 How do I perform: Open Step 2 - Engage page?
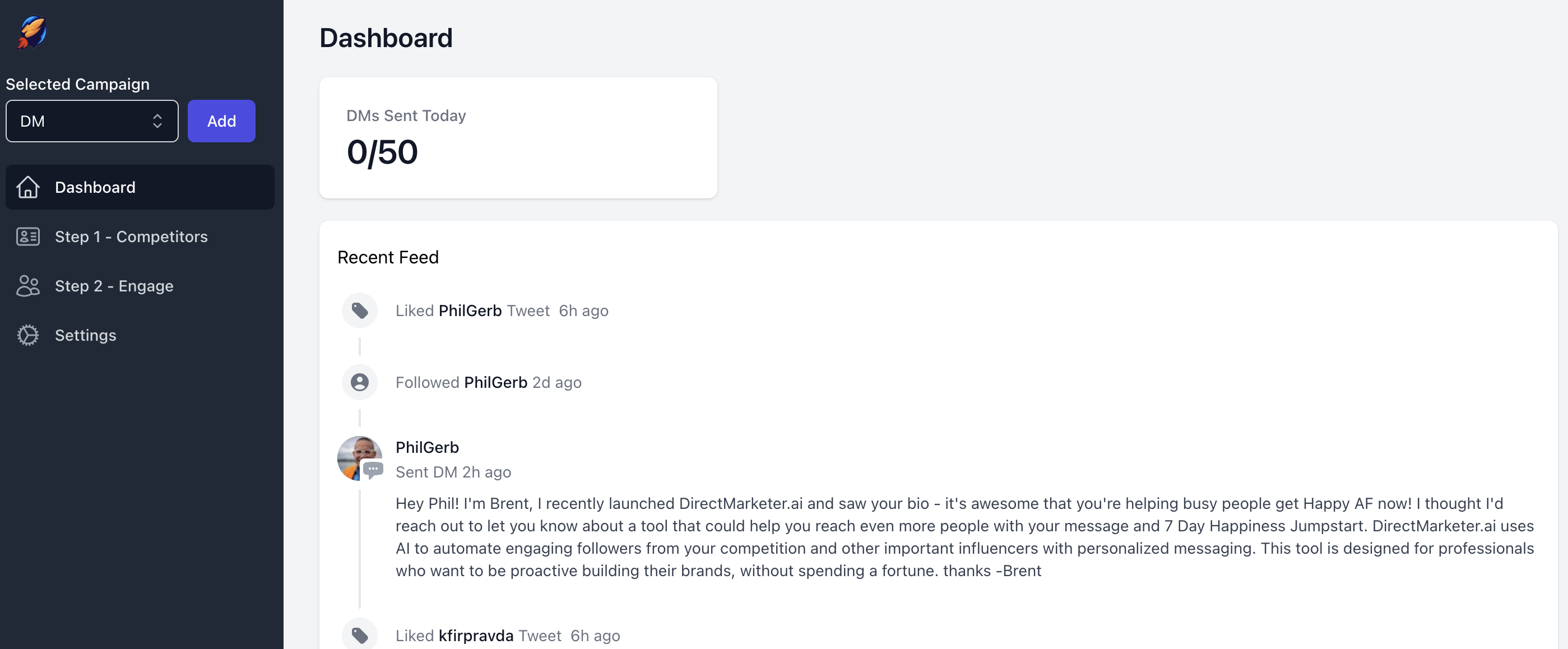point(114,286)
